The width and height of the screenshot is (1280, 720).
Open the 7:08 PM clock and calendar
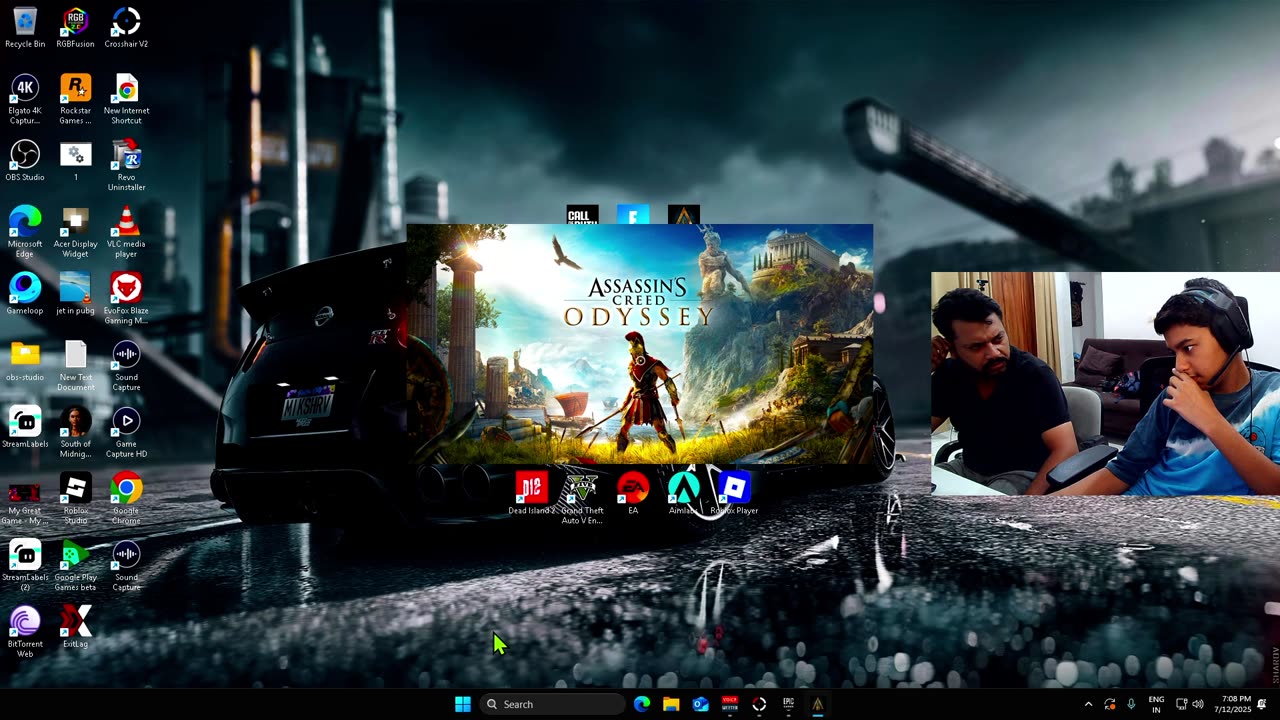(1235, 704)
